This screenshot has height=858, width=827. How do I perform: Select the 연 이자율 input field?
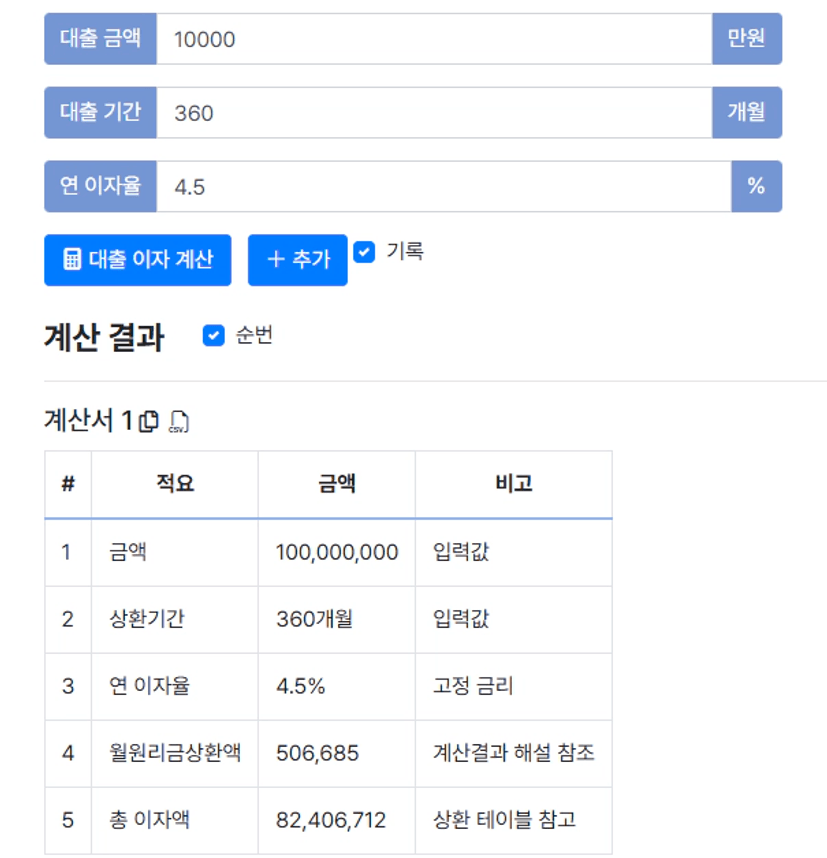[x=443, y=186]
